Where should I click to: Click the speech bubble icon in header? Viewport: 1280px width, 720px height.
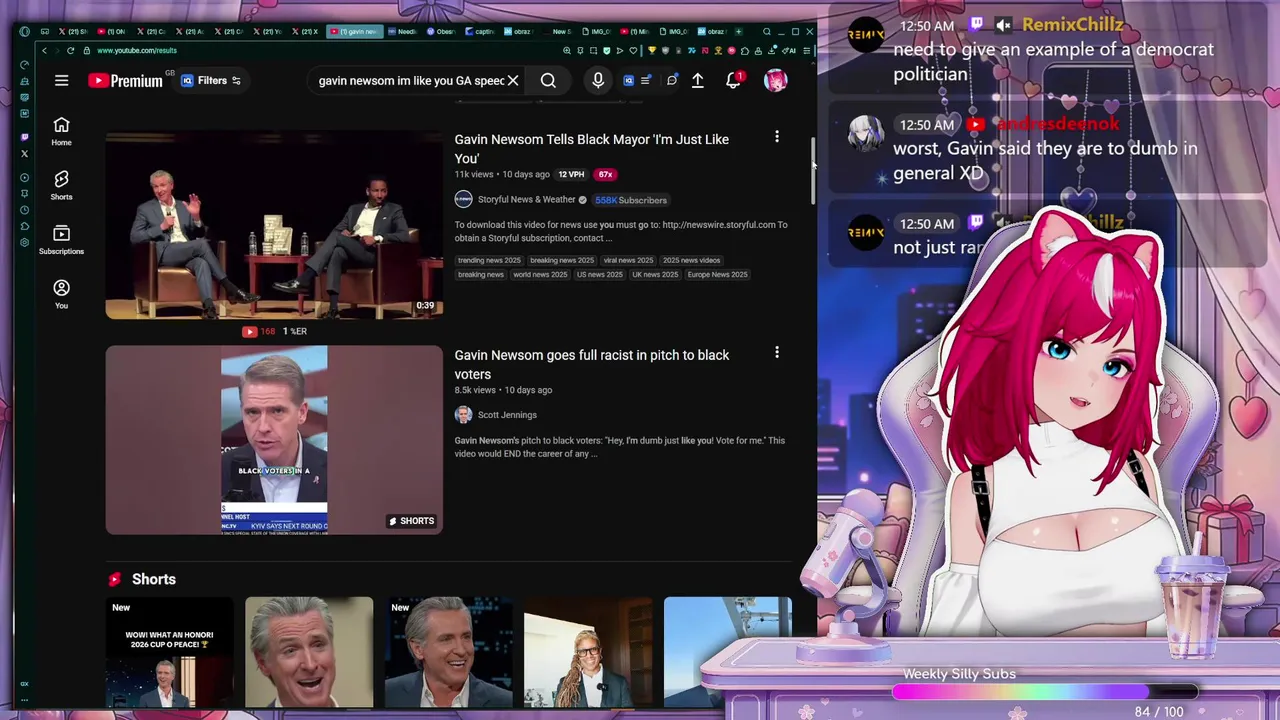click(672, 81)
